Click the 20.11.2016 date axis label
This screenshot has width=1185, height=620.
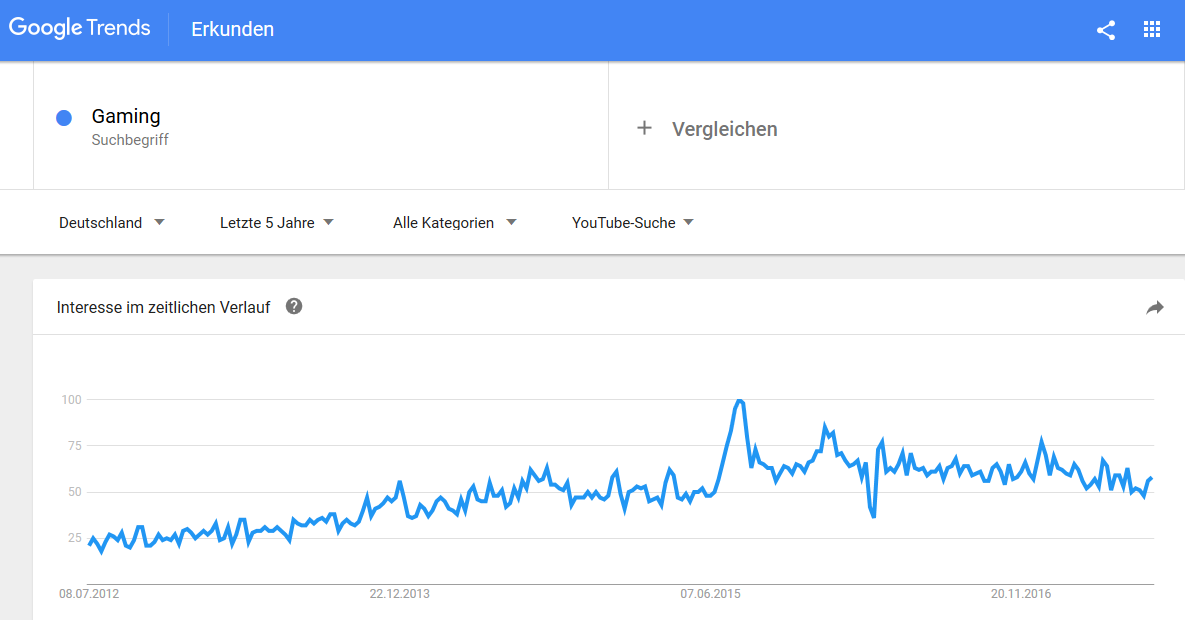1022,594
